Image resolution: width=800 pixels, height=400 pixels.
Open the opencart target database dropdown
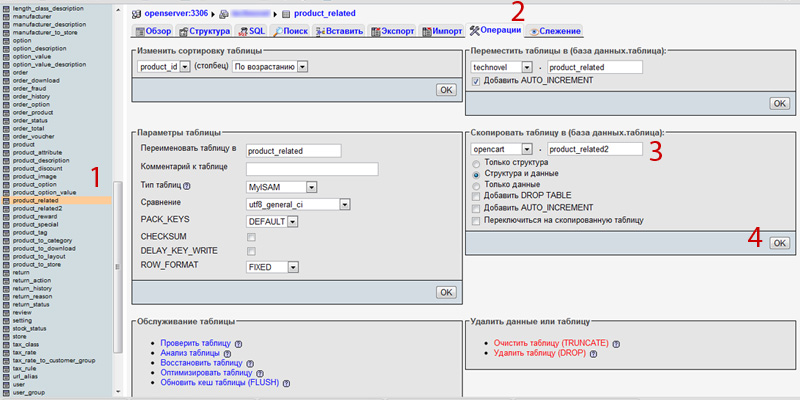pos(502,149)
